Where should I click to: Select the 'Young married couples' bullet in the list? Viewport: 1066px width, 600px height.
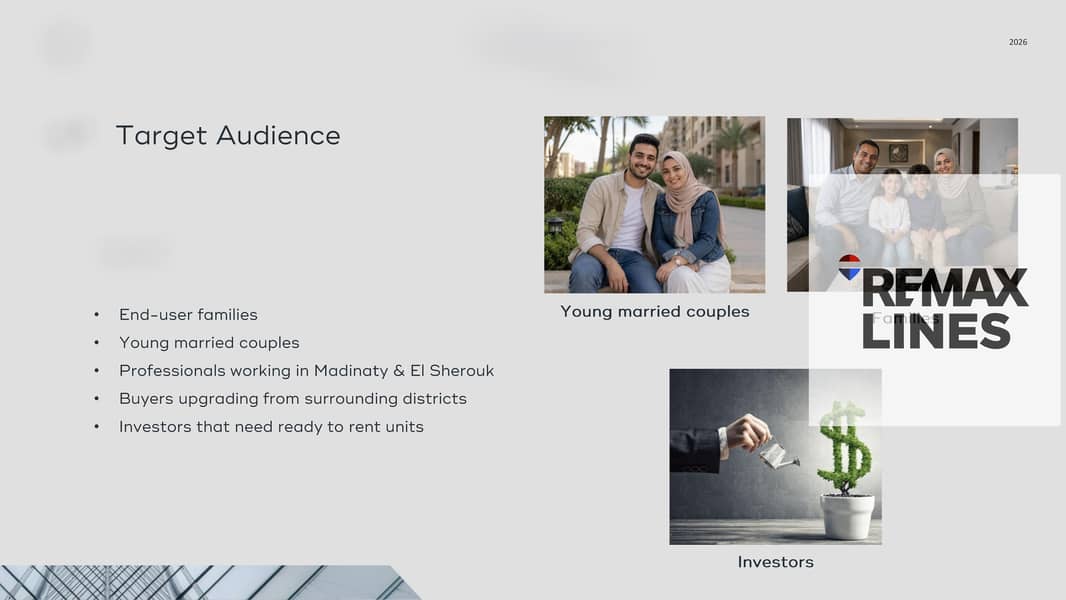[209, 342]
